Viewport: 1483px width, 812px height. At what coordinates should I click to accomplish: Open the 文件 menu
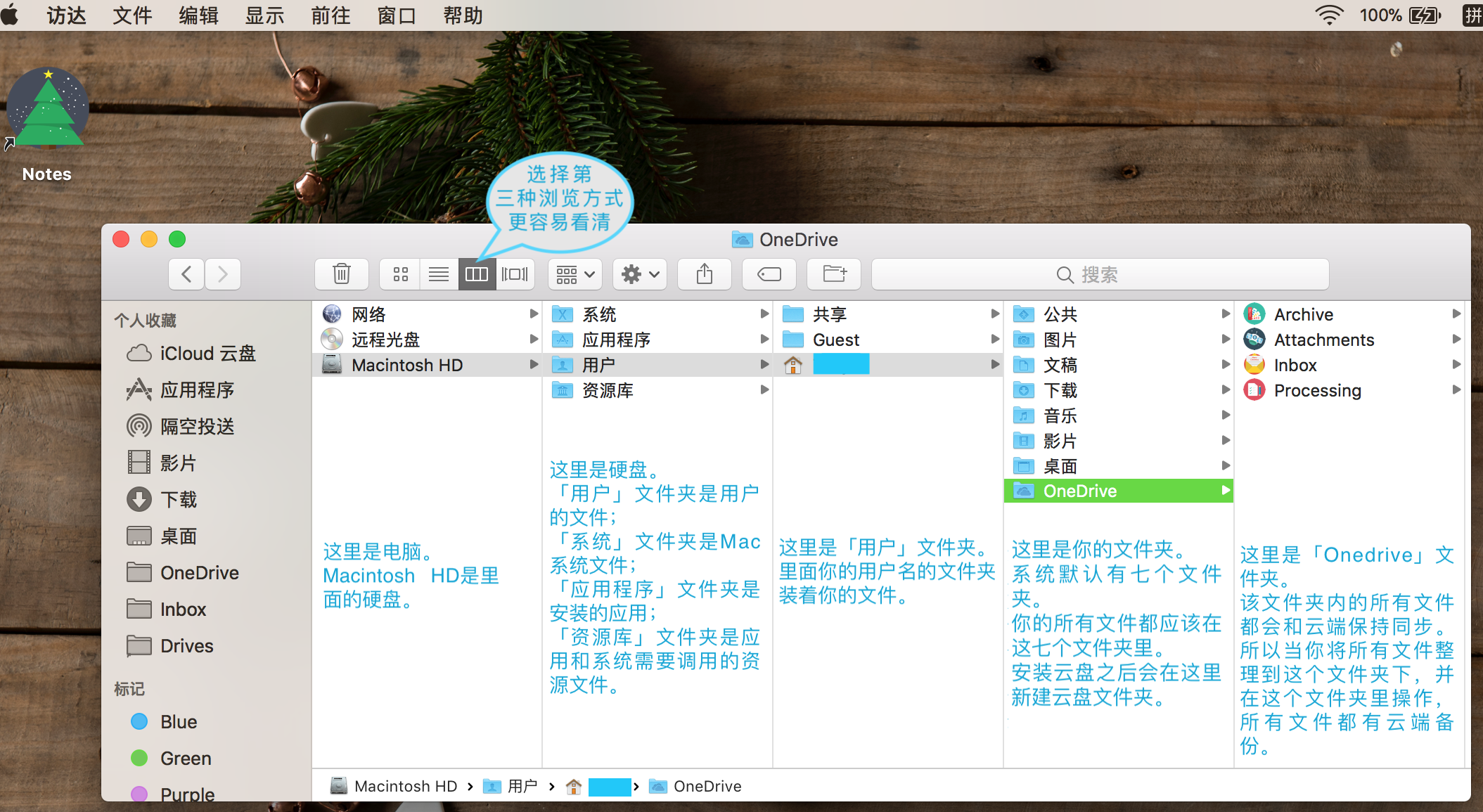(132, 15)
